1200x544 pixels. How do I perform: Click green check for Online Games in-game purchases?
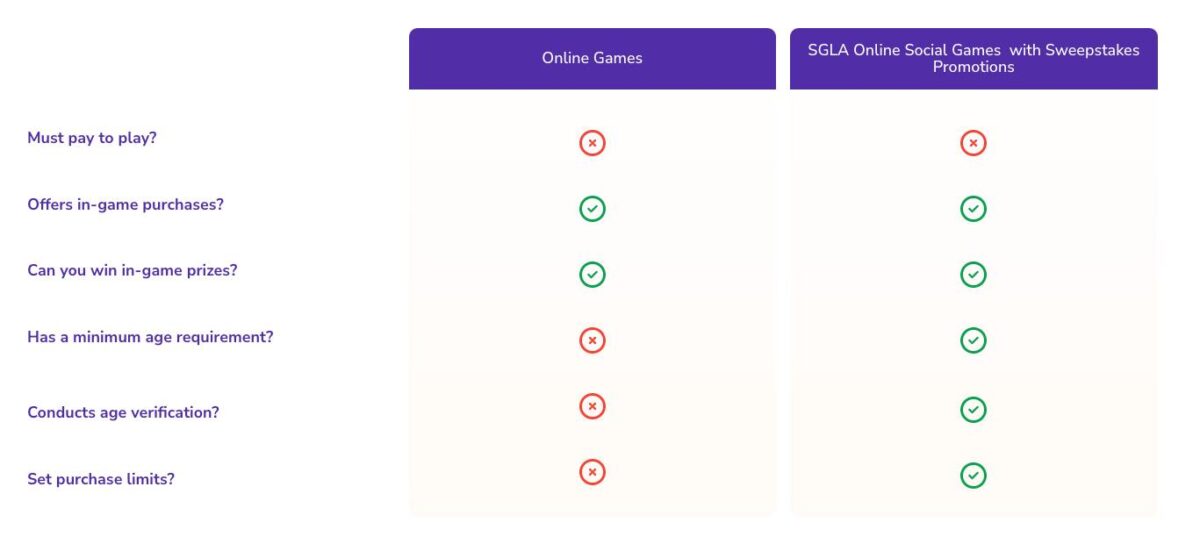click(592, 209)
